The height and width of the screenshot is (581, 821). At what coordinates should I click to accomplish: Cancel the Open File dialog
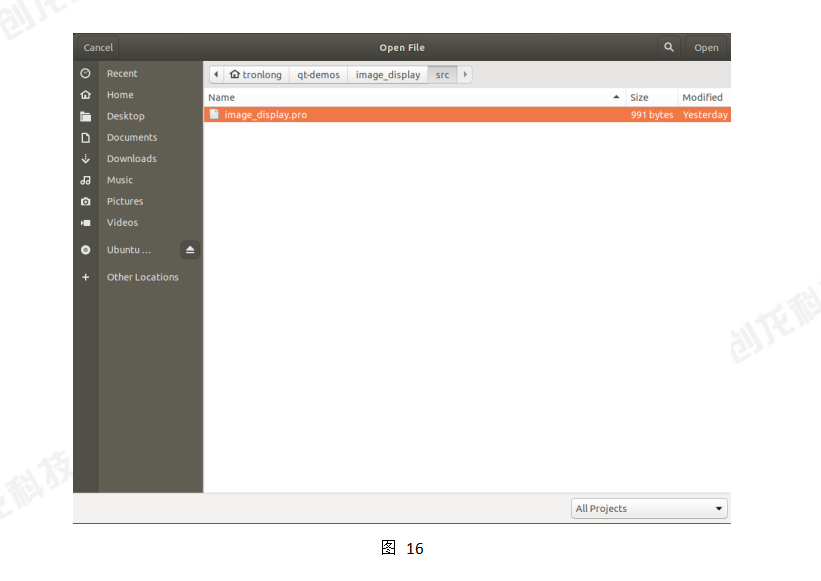[x=98, y=47]
